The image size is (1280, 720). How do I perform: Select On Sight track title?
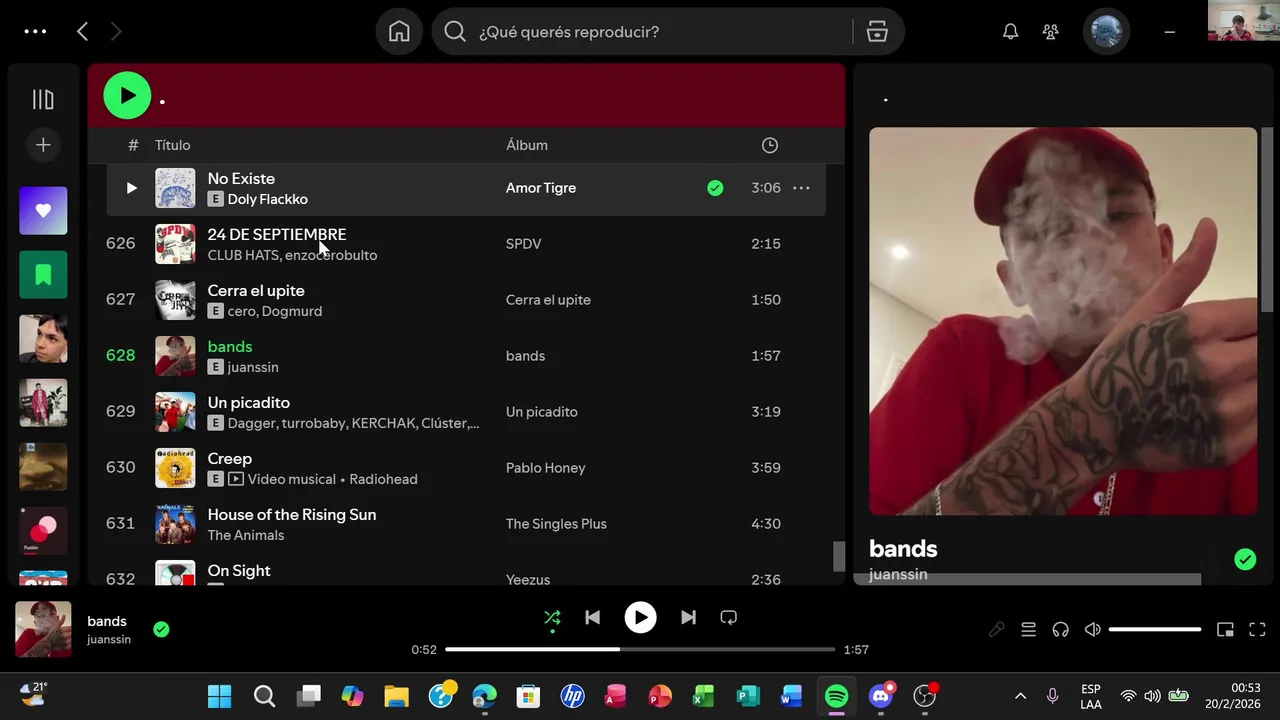(239, 570)
